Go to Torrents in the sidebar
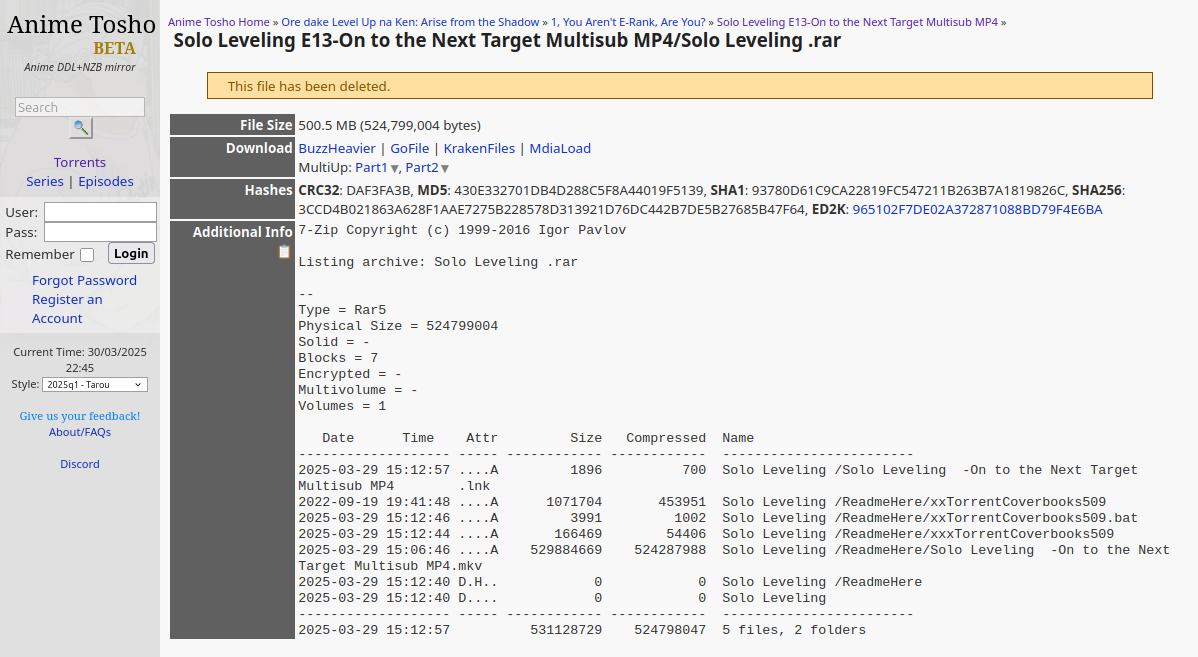This screenshot has width=1198, height=657. point(80,162)
